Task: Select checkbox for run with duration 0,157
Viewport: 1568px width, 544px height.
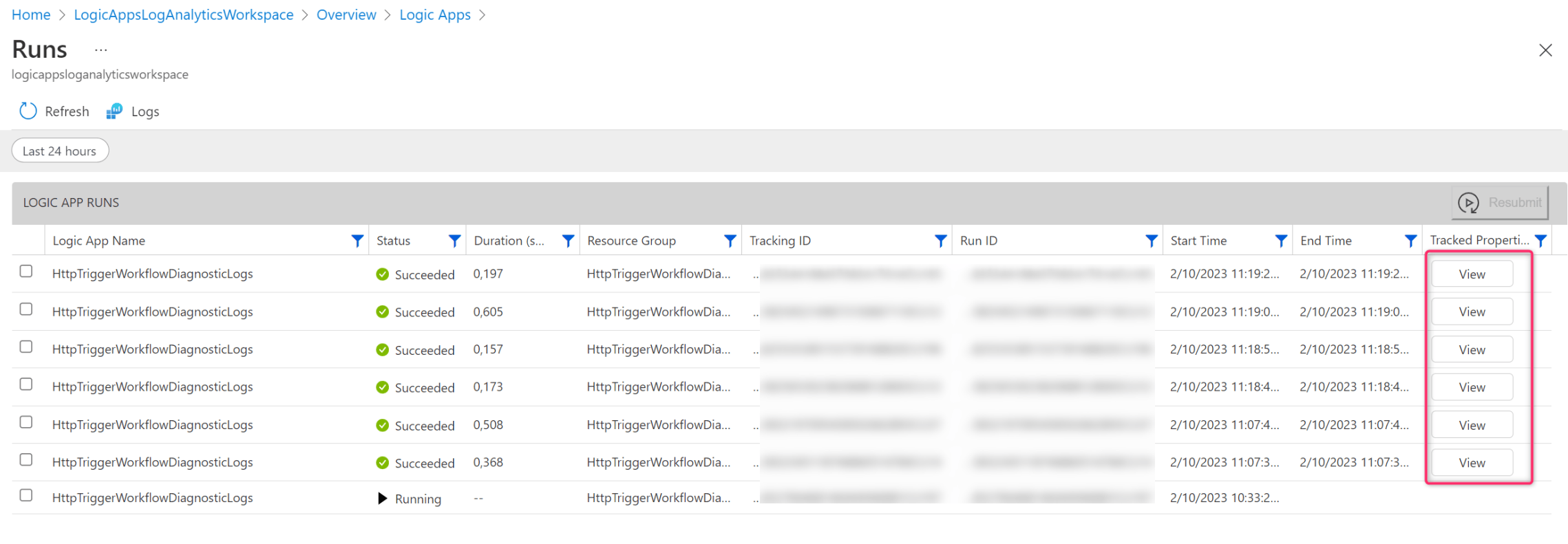Action: (26, 347)
